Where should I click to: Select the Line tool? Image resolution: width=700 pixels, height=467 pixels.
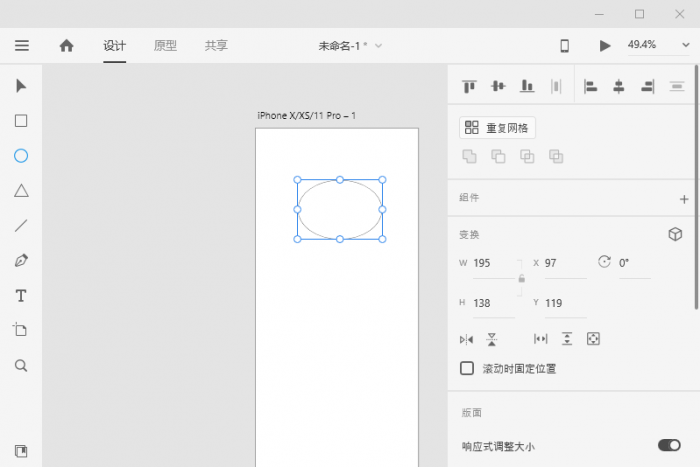[x=21, y=226]
